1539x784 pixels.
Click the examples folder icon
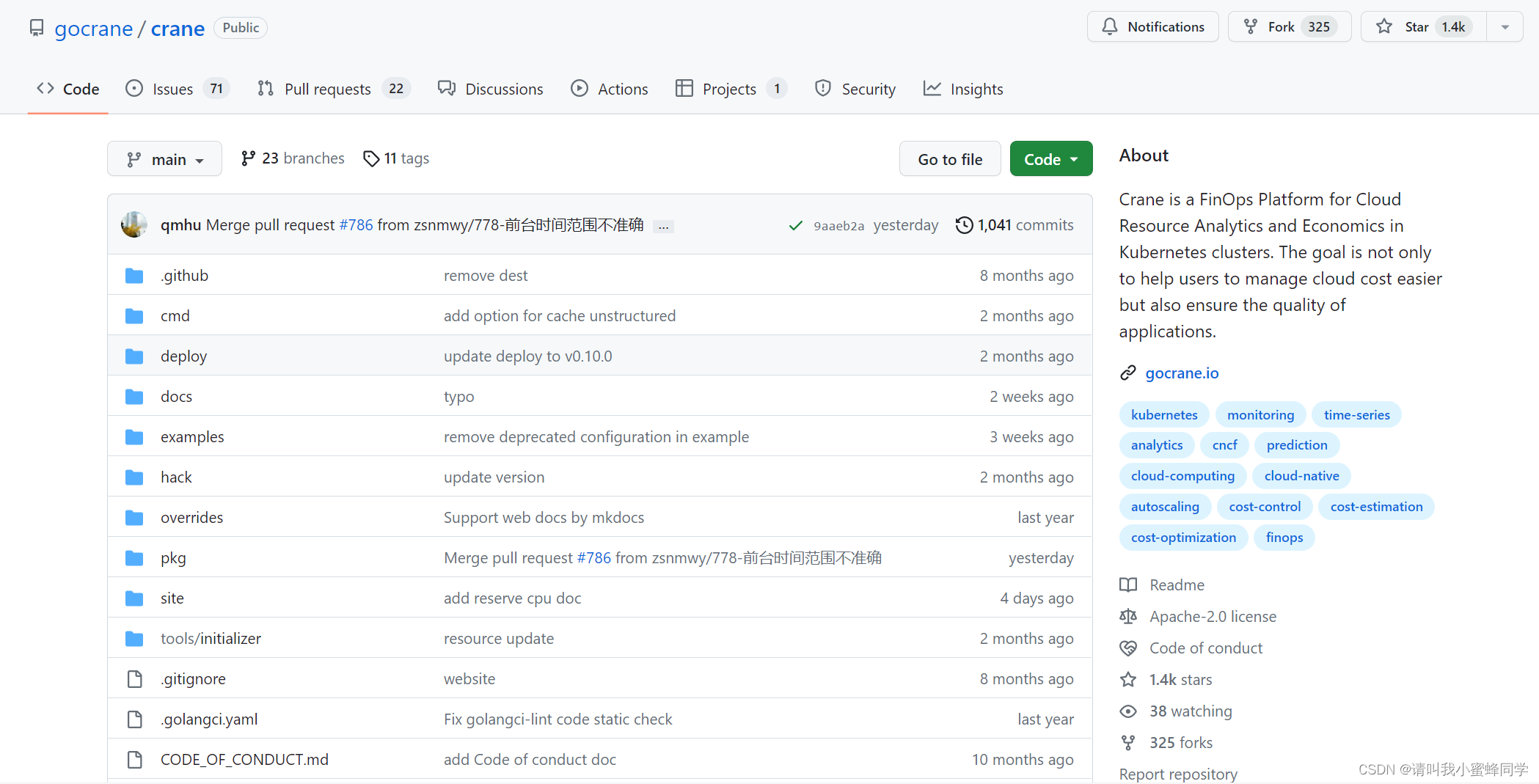(134, 437)
